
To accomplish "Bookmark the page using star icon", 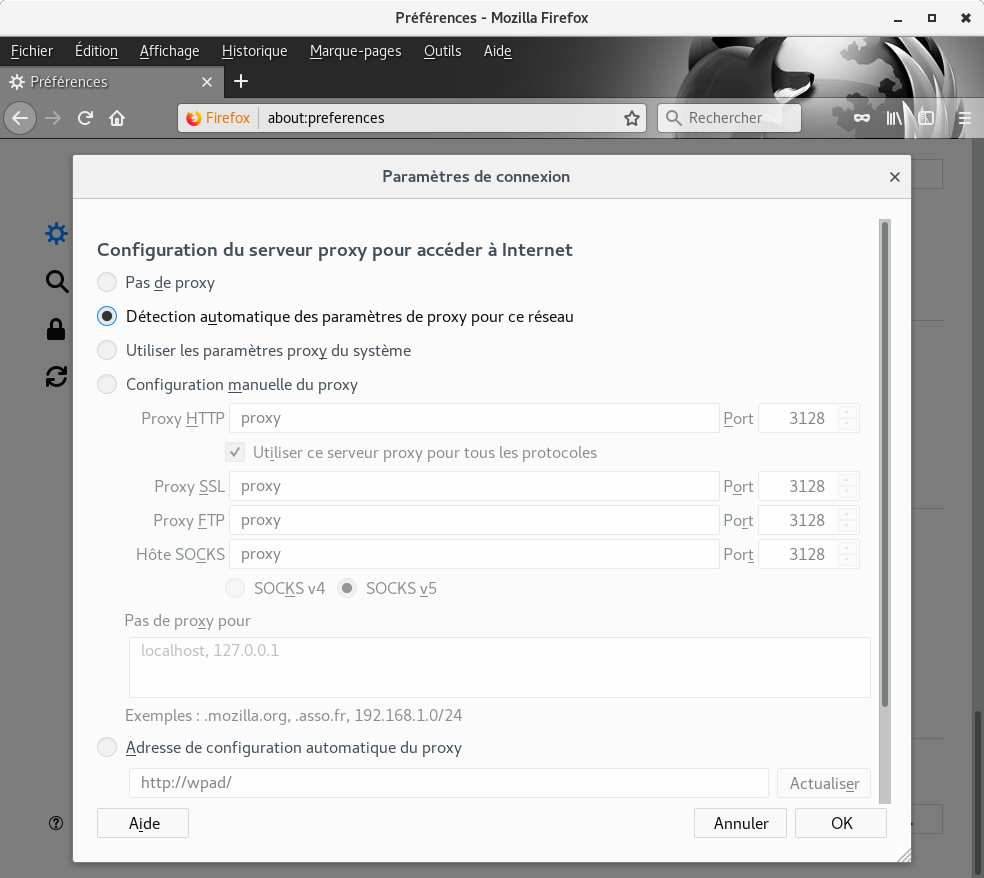I will pos(631,117).
